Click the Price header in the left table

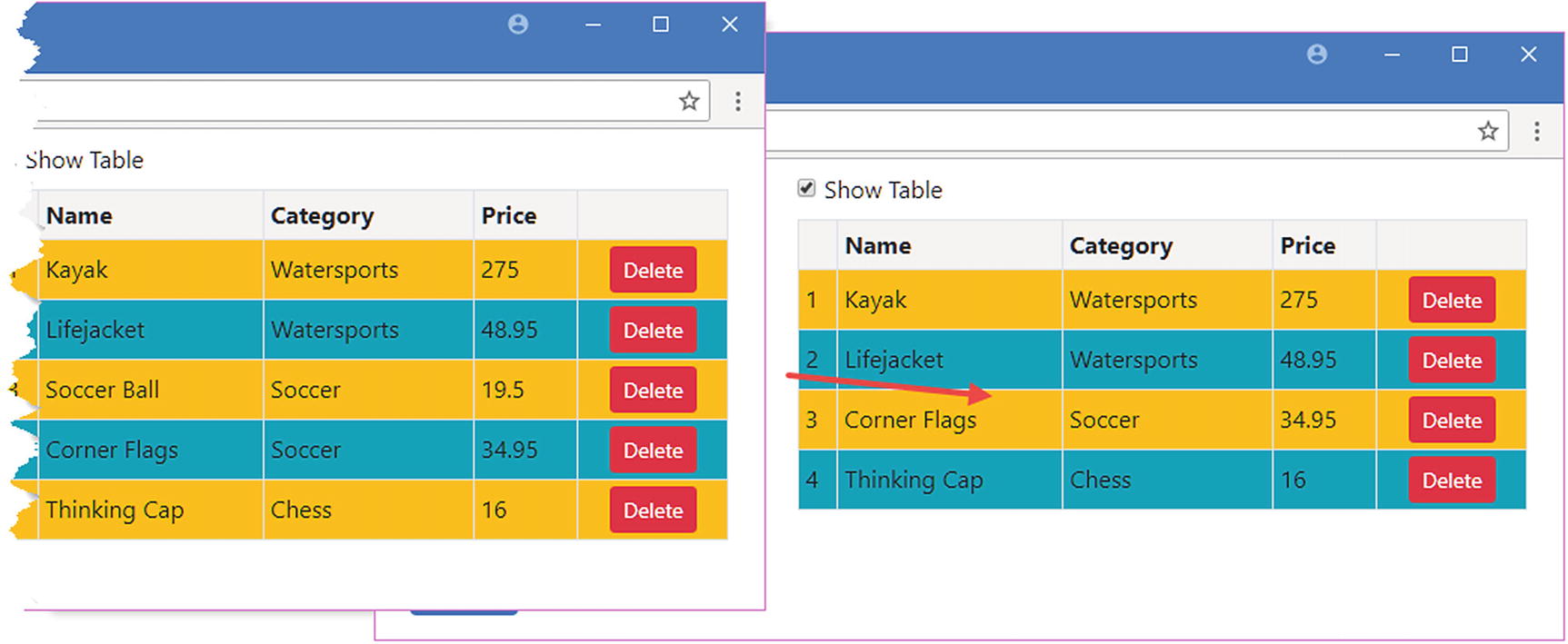509,216
